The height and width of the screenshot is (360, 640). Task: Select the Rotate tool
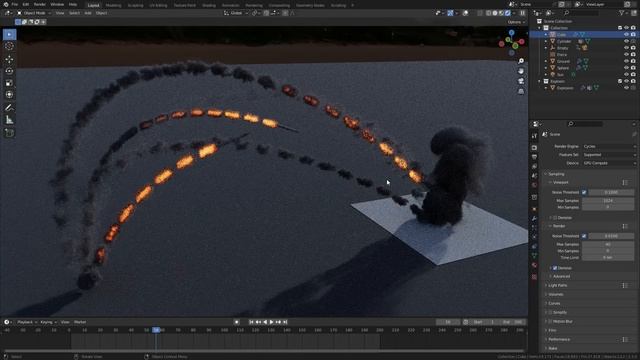pos(9,71)
